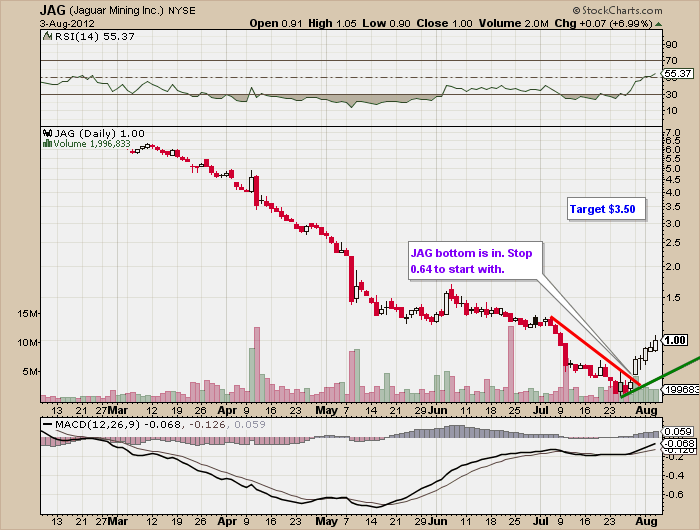Click the Aug label under the MACD panel
700x530 pixels.
coord(646,521)
